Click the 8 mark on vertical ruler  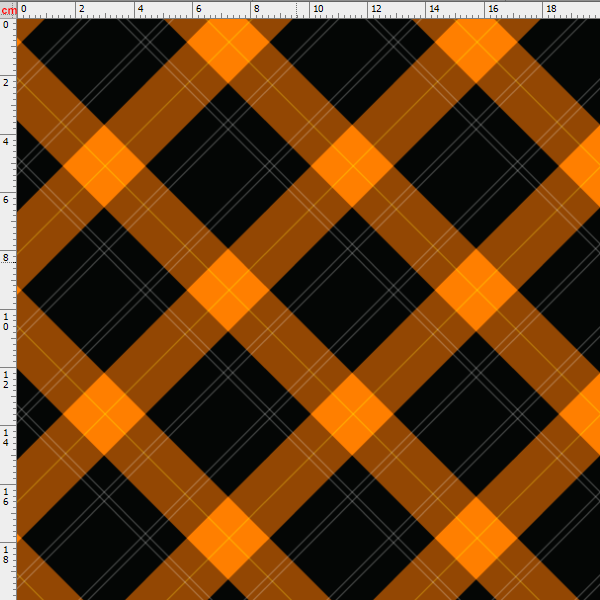5,258
